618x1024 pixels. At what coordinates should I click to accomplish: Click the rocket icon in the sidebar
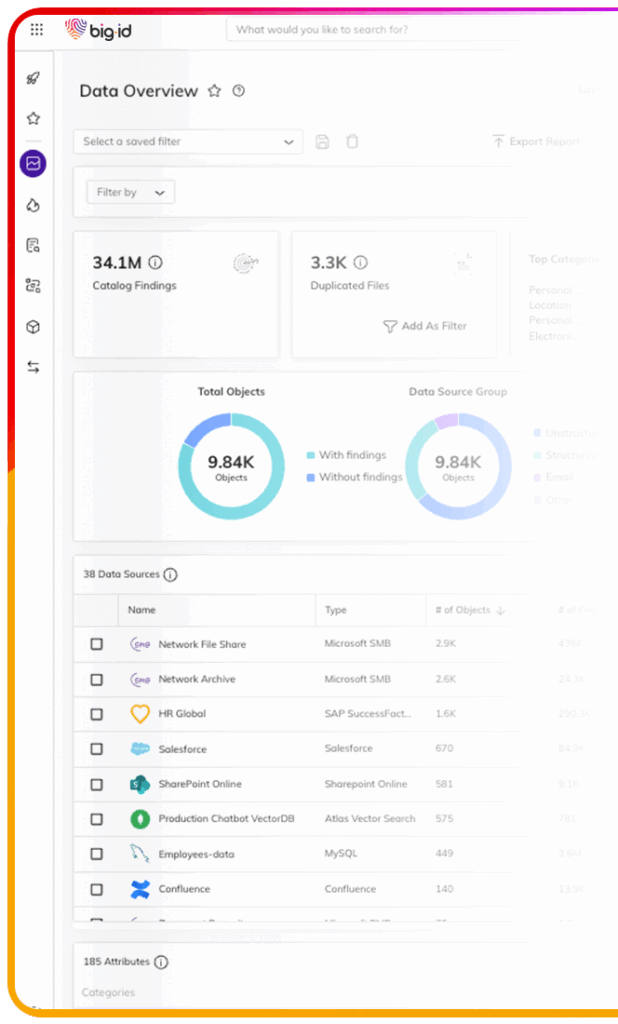[x=33, y=78]
